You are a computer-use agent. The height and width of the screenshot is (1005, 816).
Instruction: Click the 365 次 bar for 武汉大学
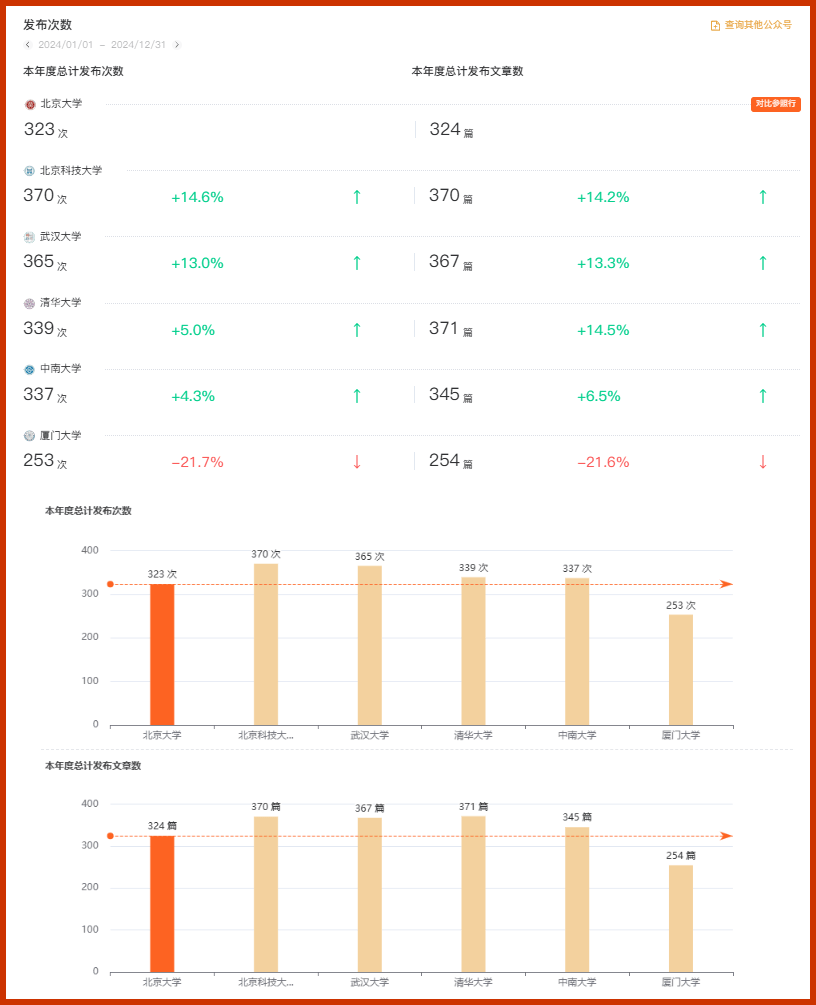pyautogui.click(x=370, y=645)
